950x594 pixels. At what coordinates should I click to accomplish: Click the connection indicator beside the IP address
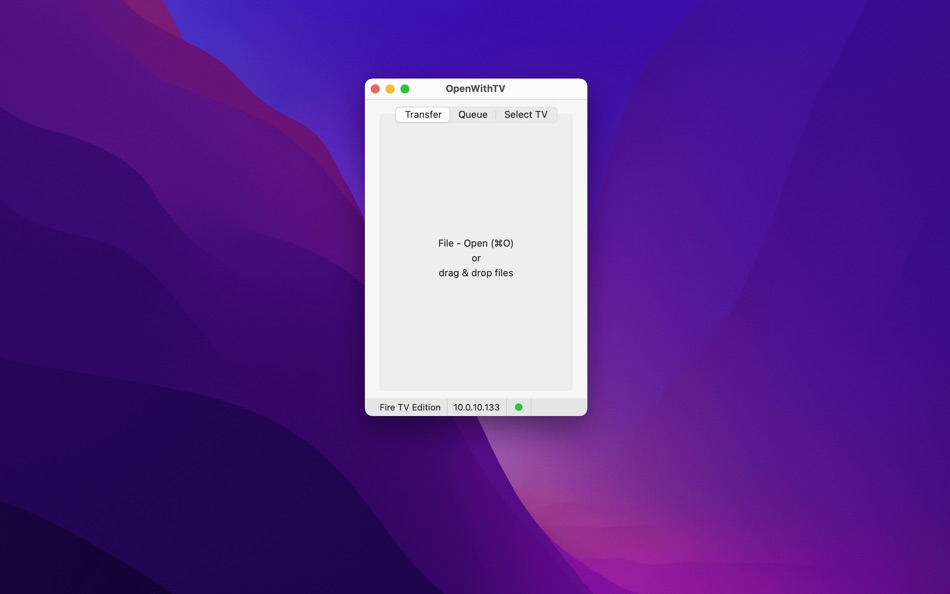click(517, 407)
